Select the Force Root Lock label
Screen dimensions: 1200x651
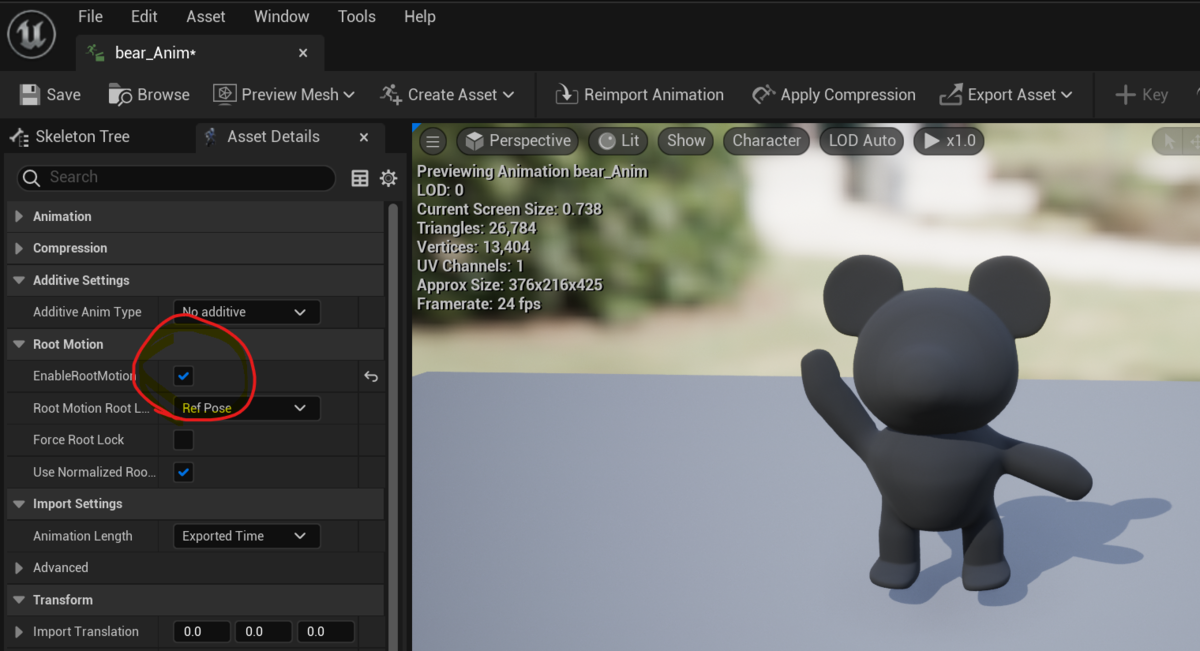coord(79,440)
